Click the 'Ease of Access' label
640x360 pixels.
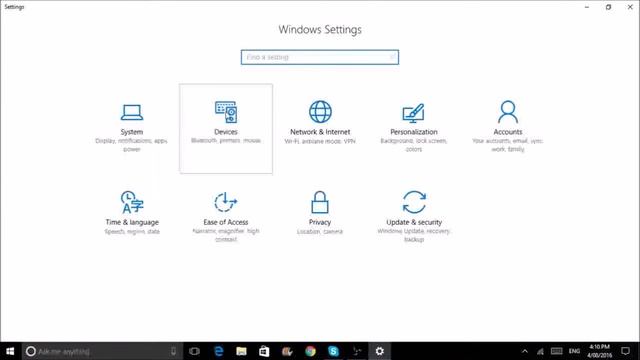click(226, 222)
